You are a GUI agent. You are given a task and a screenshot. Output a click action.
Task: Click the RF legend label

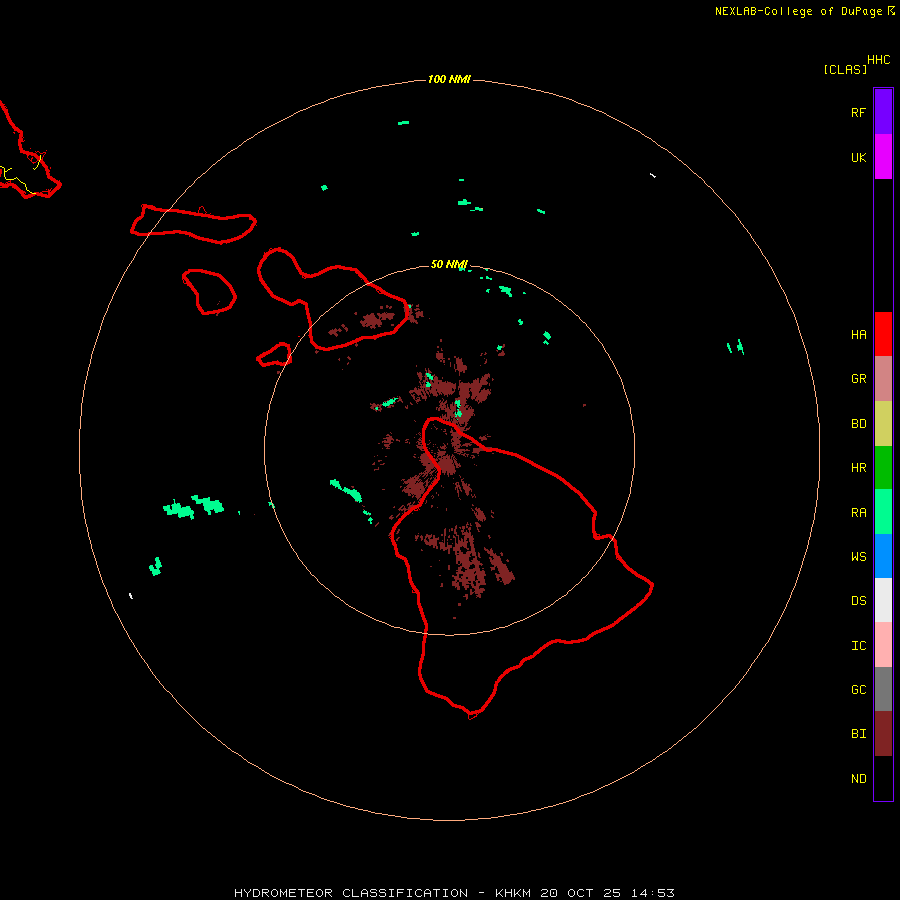[858, 113]
